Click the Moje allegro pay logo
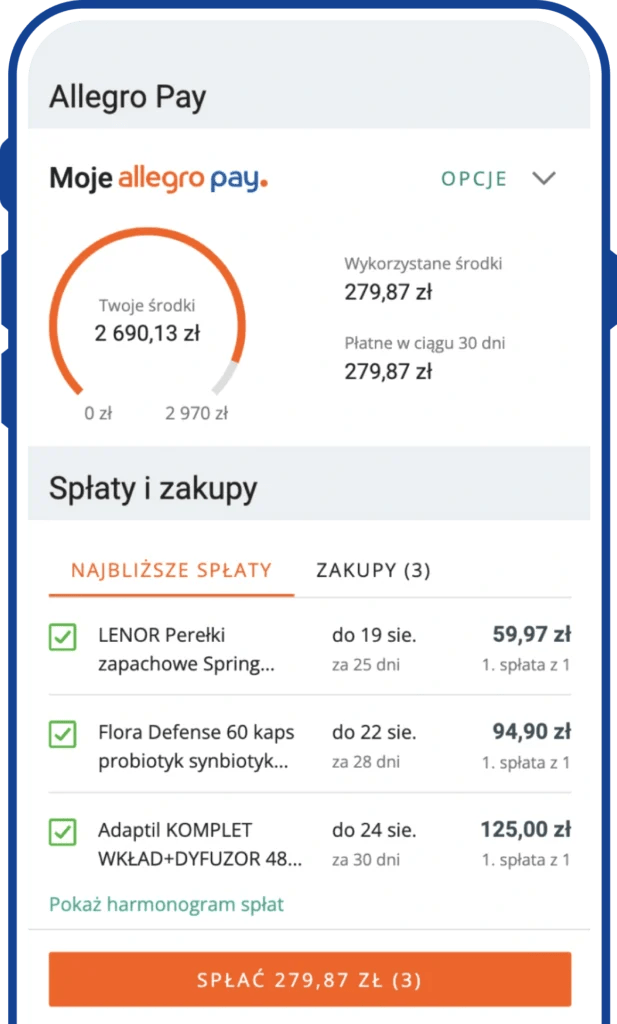This screenshot has height=1024, width=617. click(x=158, y=179)
